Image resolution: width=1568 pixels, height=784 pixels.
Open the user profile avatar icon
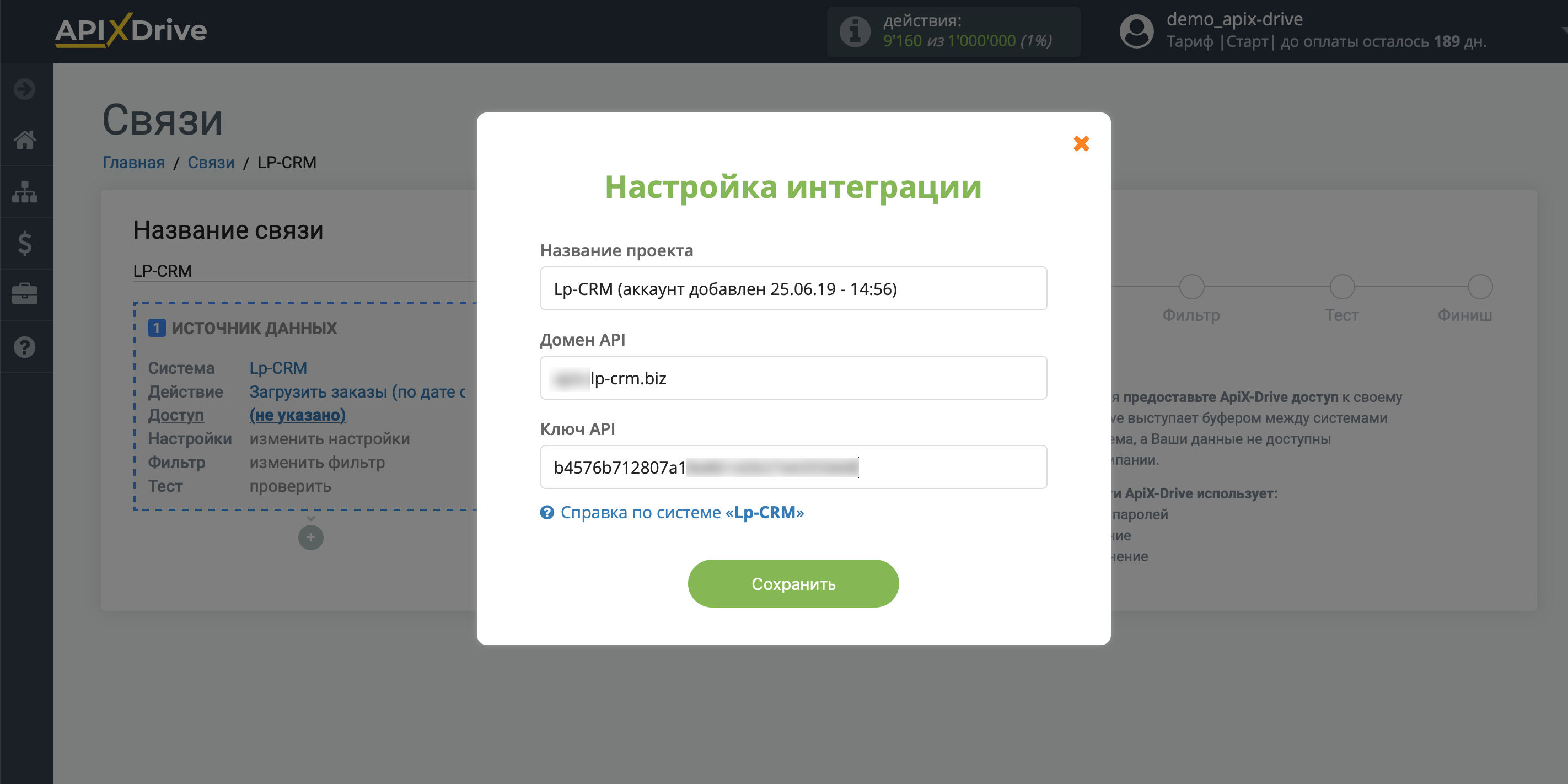(x=1136, y=31)
